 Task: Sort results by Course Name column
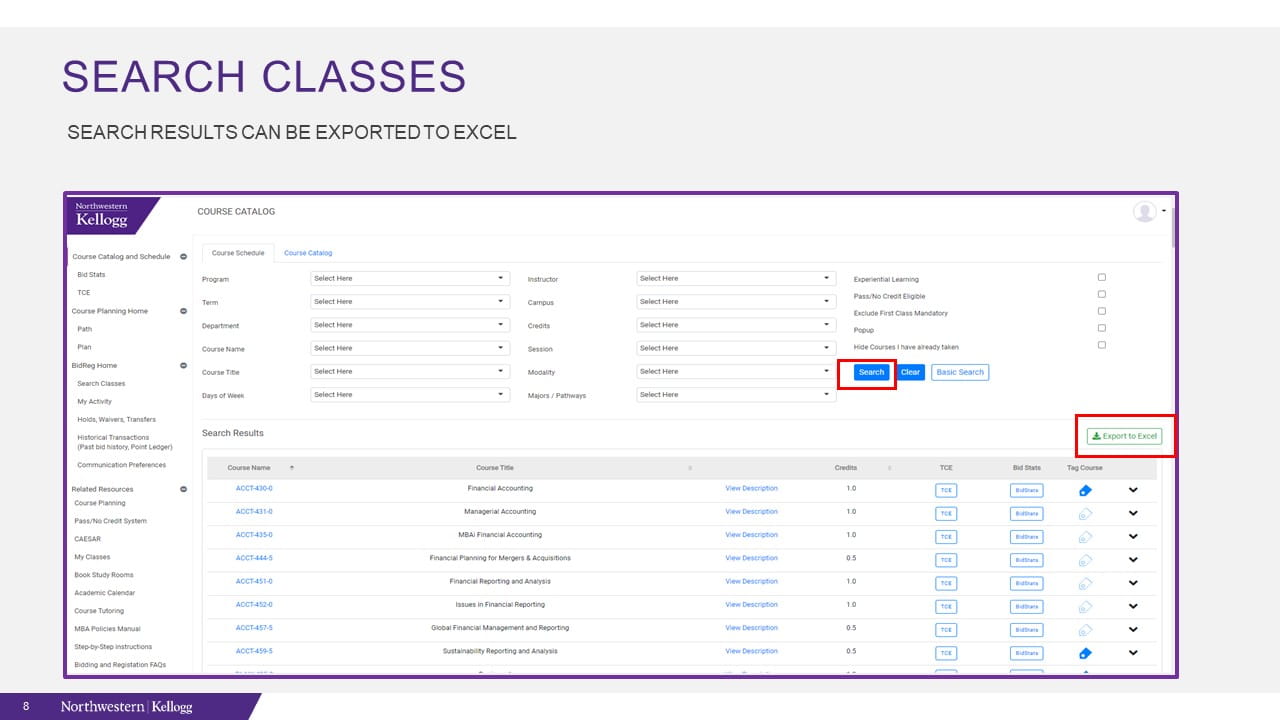[x=249, y=468]
